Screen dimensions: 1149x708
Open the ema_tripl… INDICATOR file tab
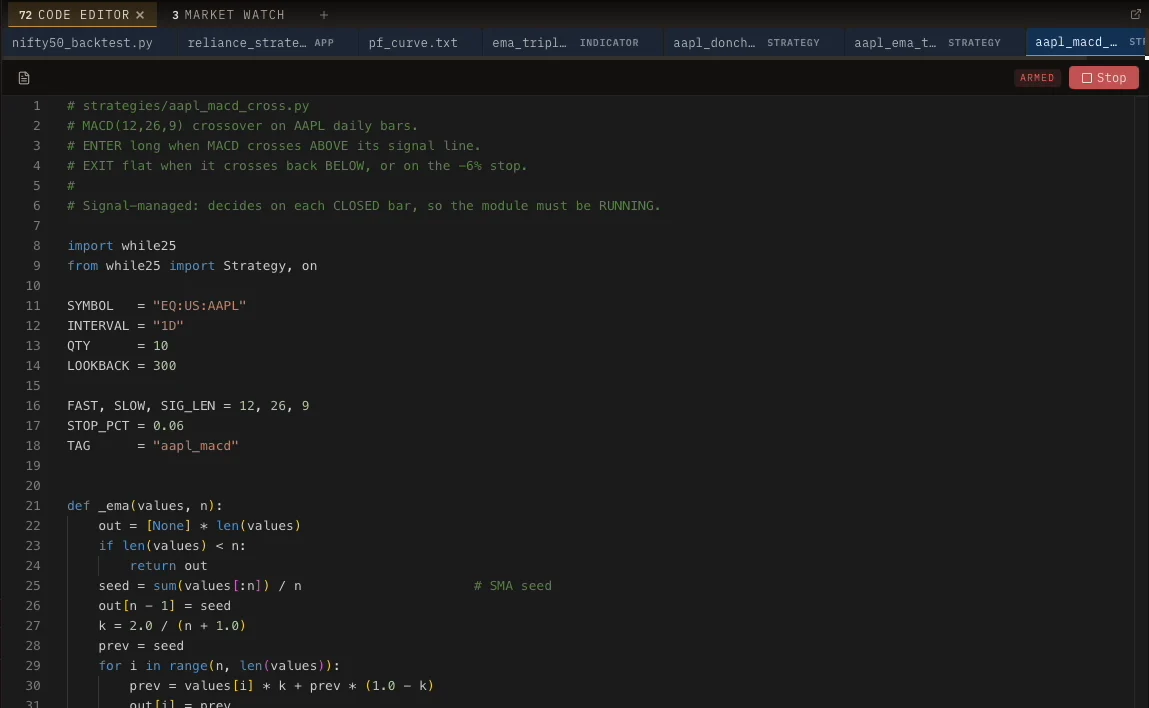[565, 43]
